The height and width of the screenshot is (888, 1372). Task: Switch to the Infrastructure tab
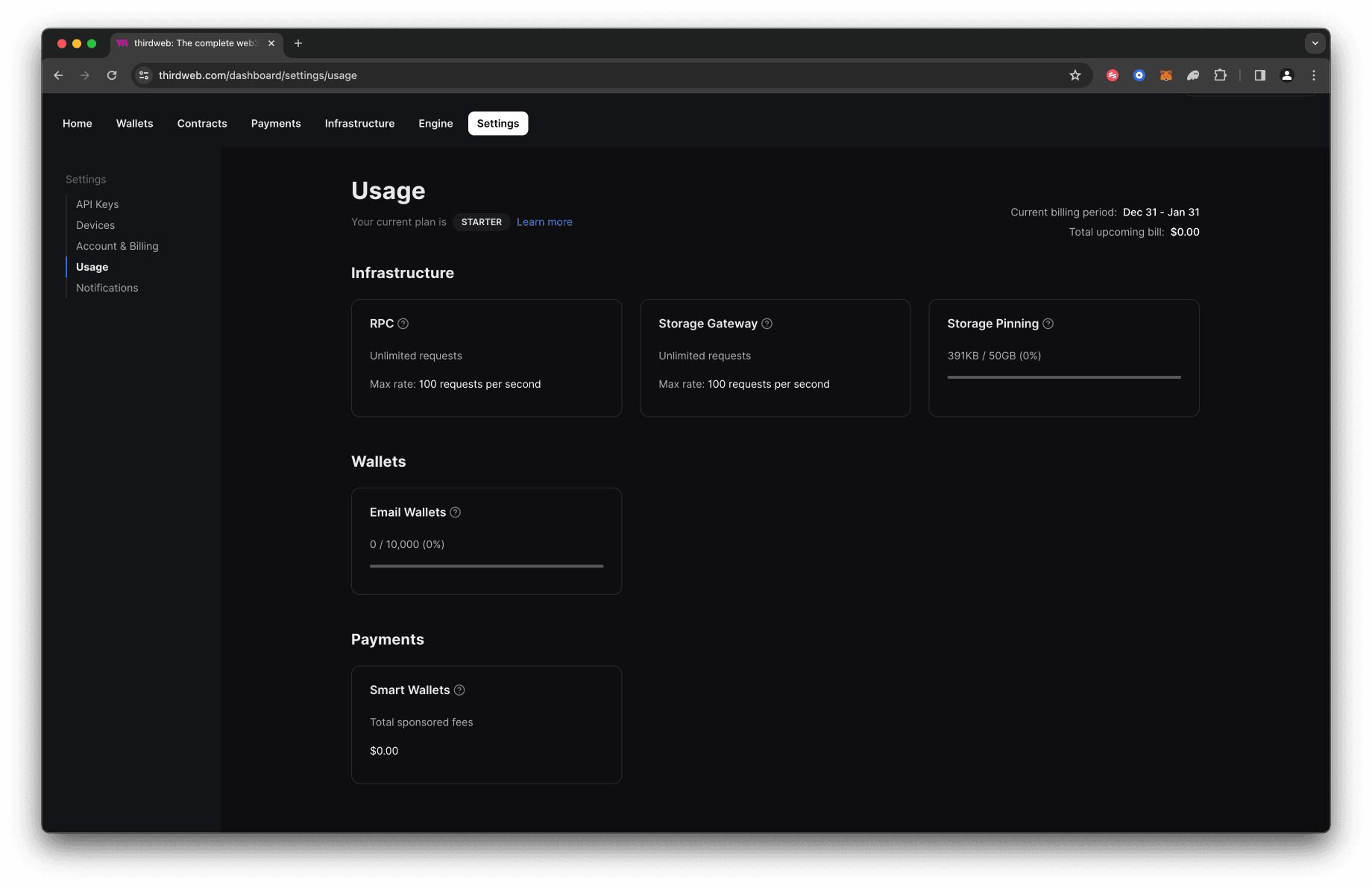359,124
